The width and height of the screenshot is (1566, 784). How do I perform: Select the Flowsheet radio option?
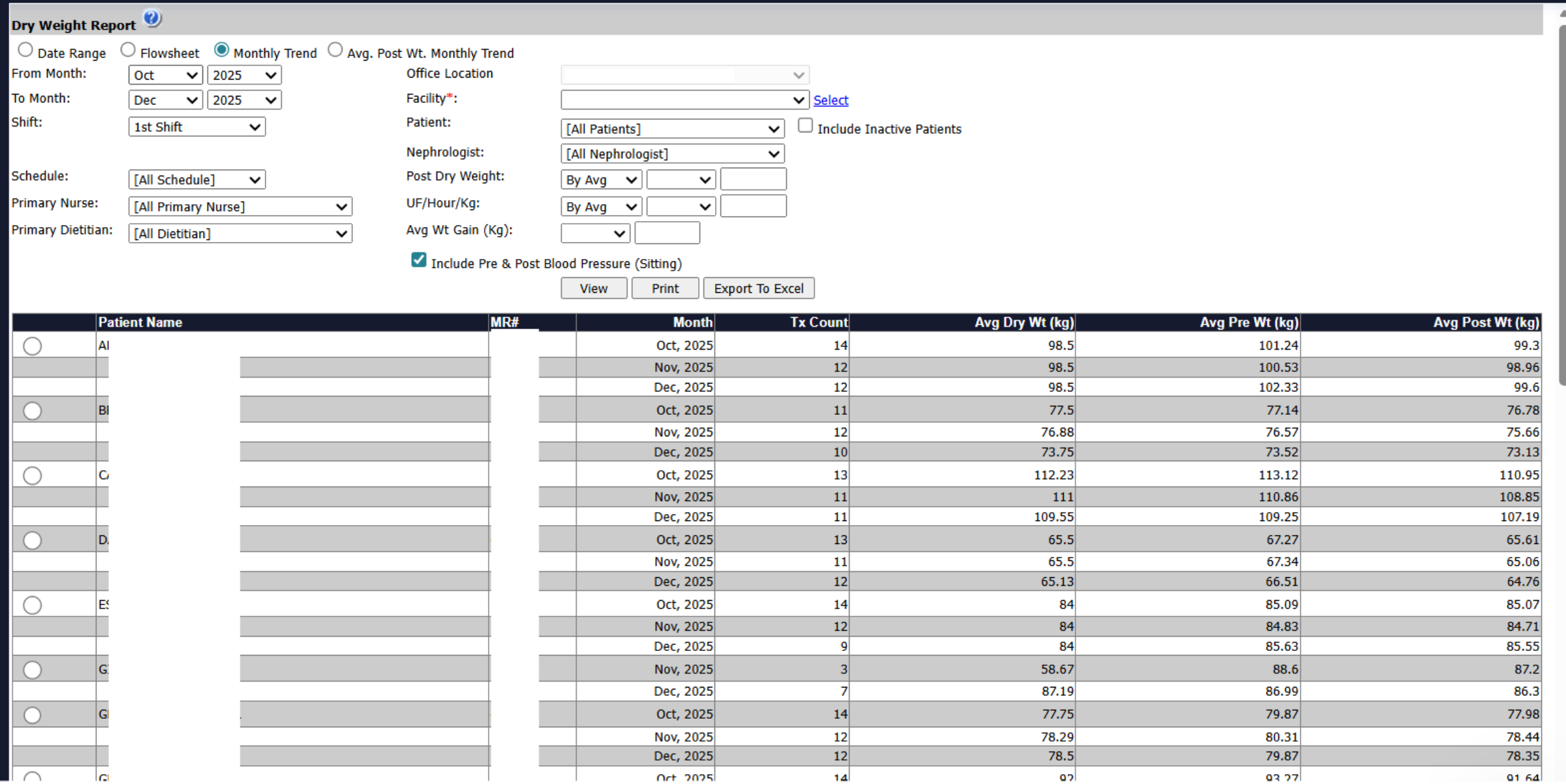(x=128, y=50)
